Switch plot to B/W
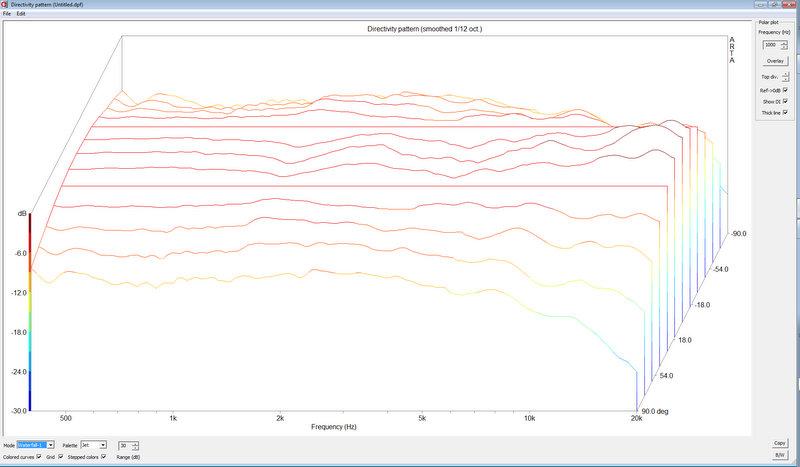 [x=779, y=455]
